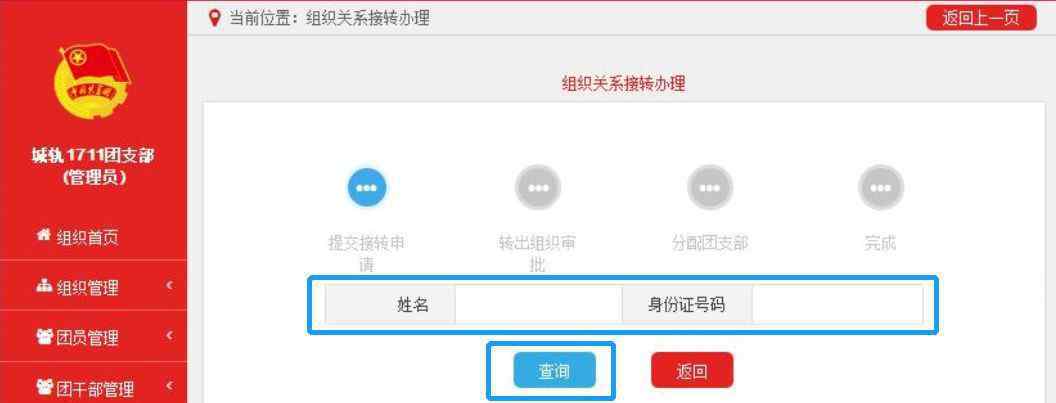1056x403 pixels.
Task: Select the gray 完成 step circle
Action: [x=880, y=187]
